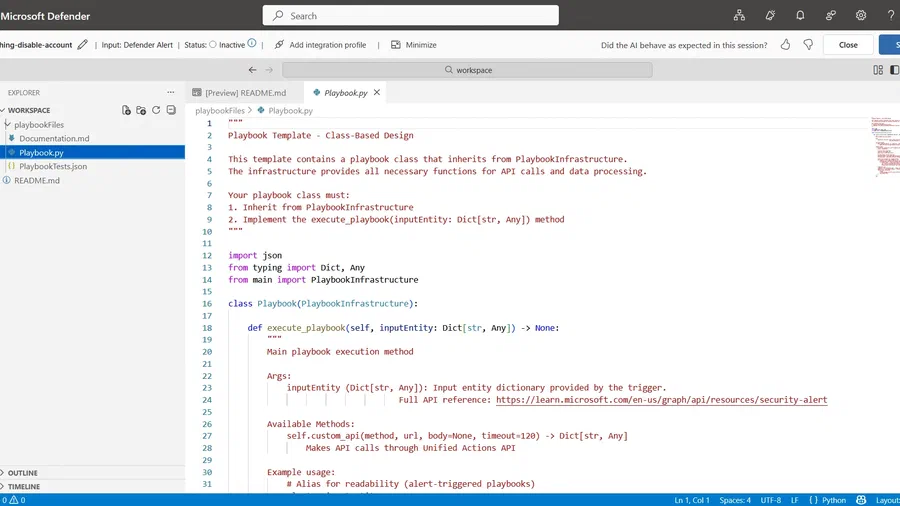Go forward with the right arrow
This screenshot has width=900, height=506.
[x=269, y=70]
